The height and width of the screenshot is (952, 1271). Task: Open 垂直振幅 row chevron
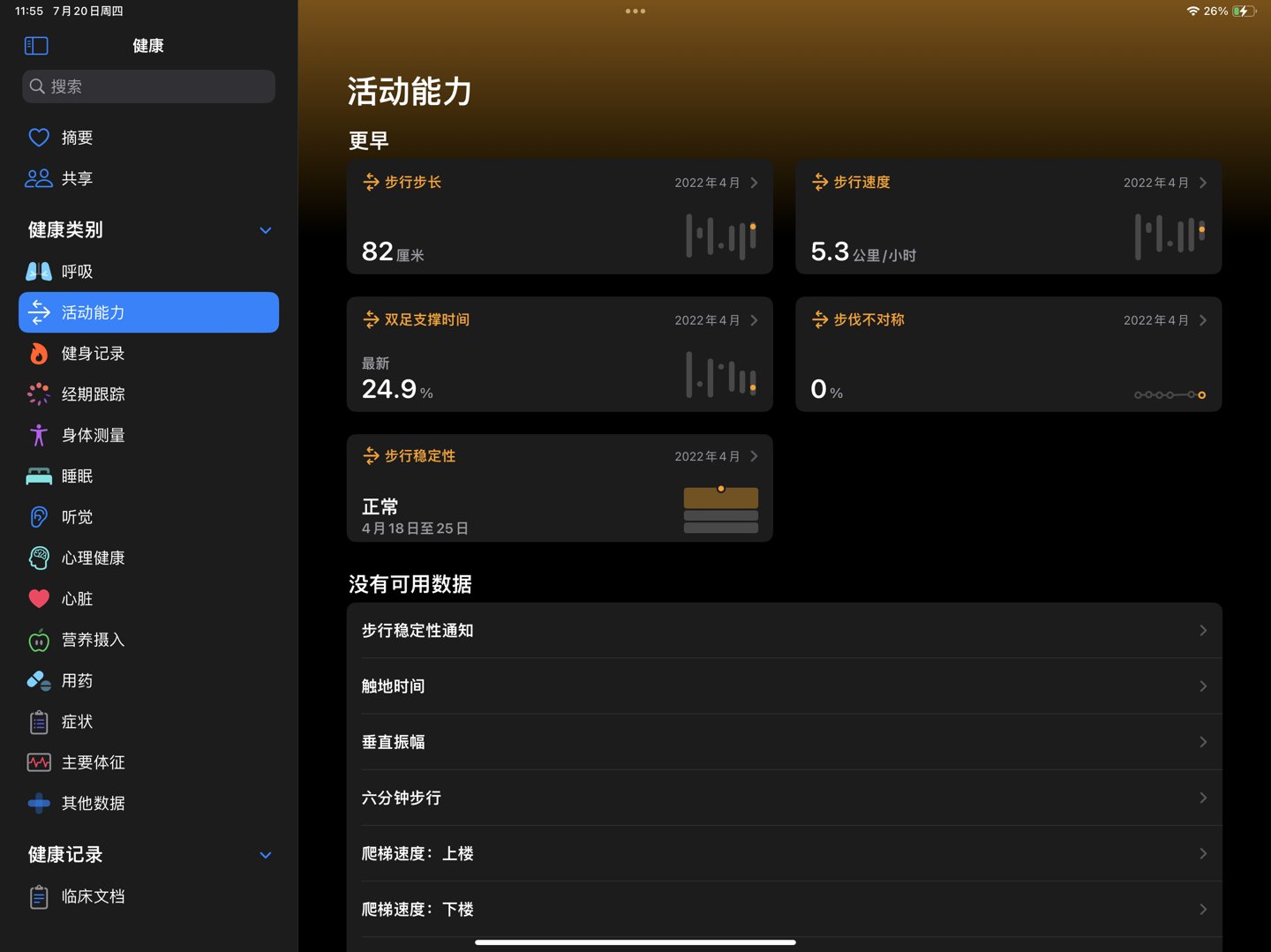[x=1203, y=742]
